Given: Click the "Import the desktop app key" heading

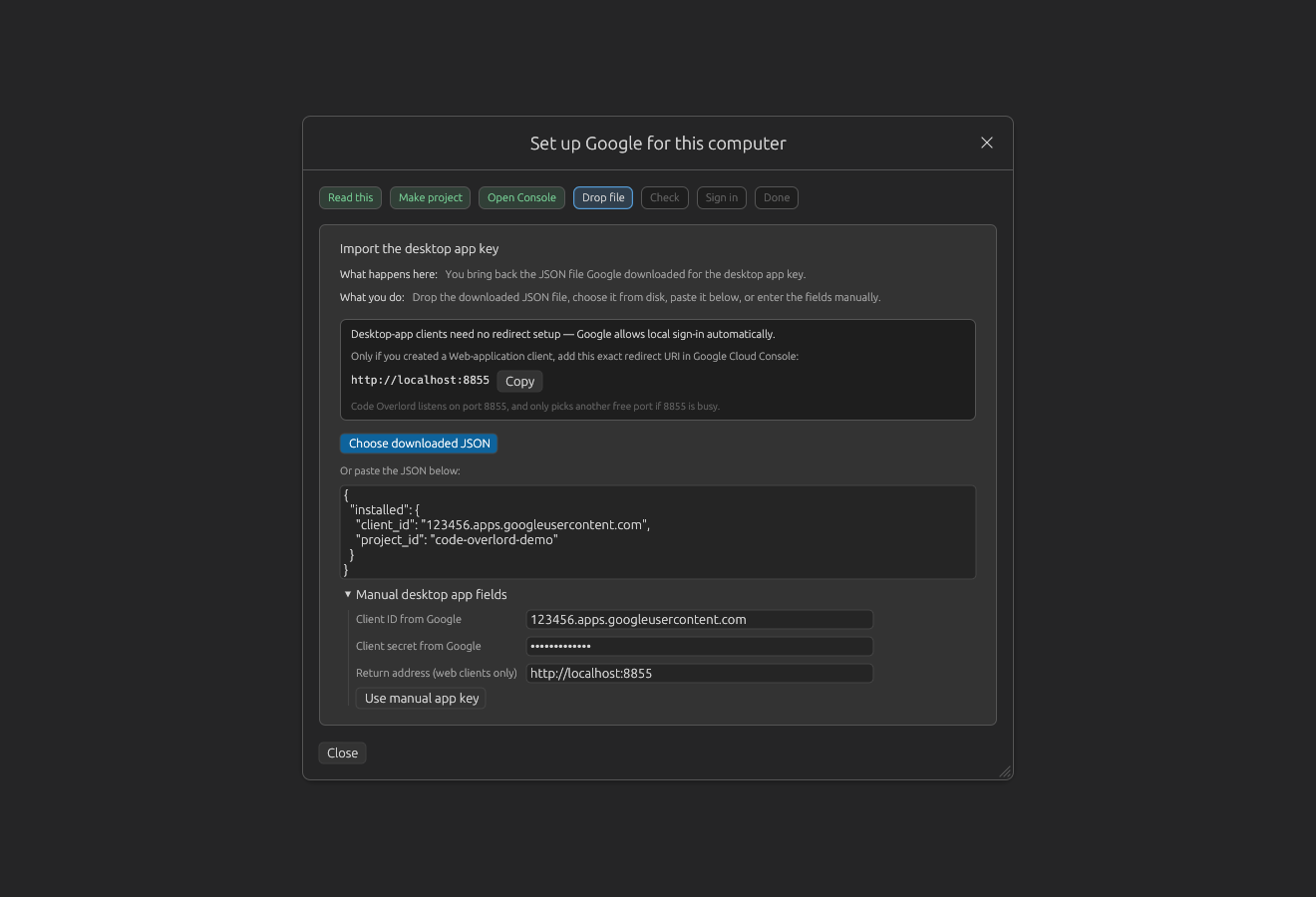Looking at the screenshot, I should pos(419,248).
